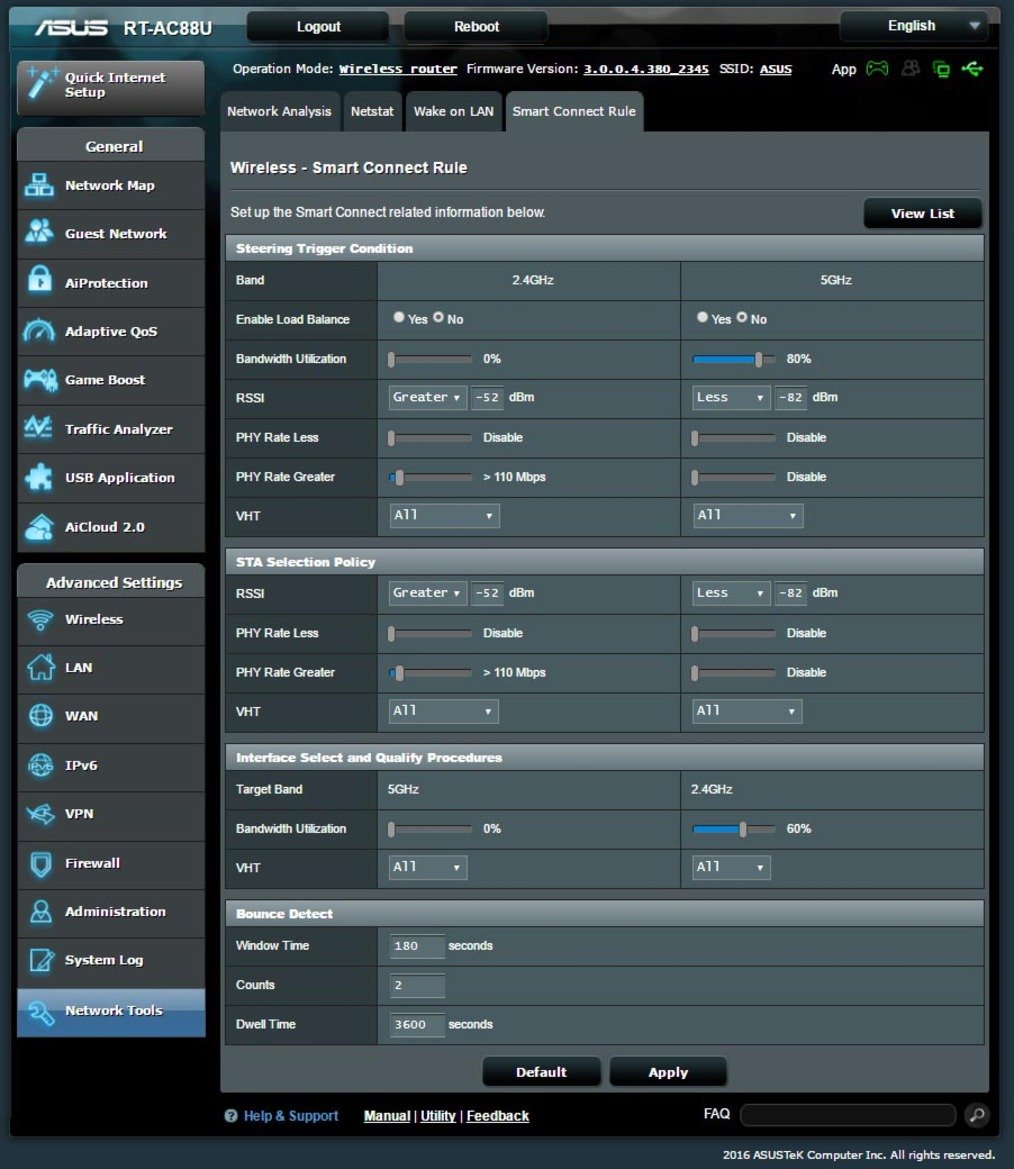Select Yes for 5GHz Enable Load Balance
This screenshot has width=1014, height=1169.
pos(702,318)
